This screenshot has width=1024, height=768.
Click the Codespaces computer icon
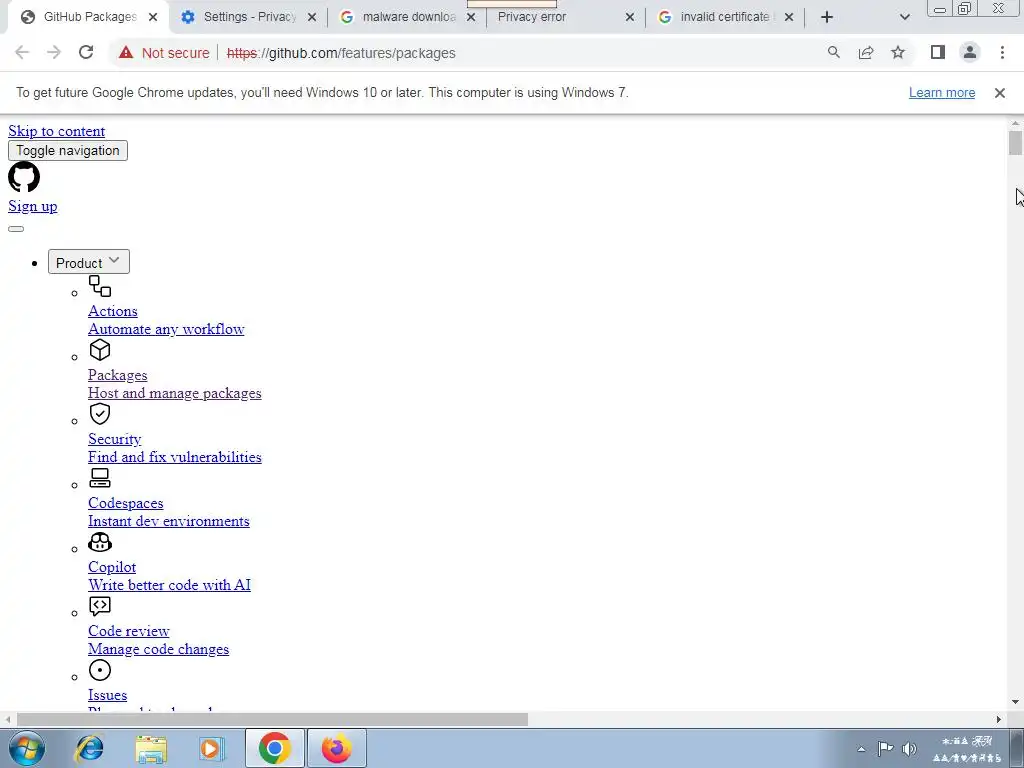pos(100,478)
